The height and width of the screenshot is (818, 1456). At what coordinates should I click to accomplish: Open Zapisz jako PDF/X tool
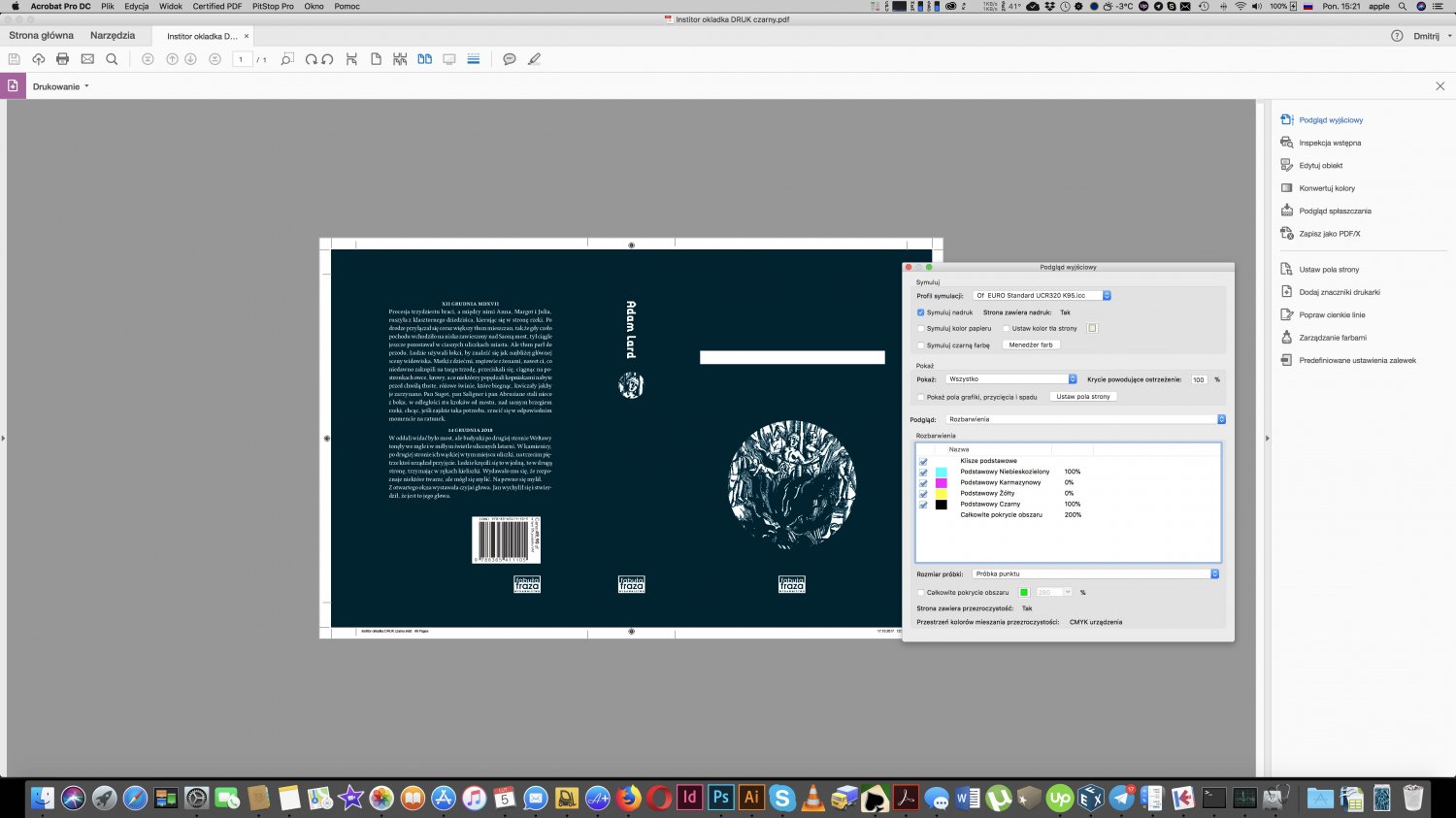pos(1320,234)
